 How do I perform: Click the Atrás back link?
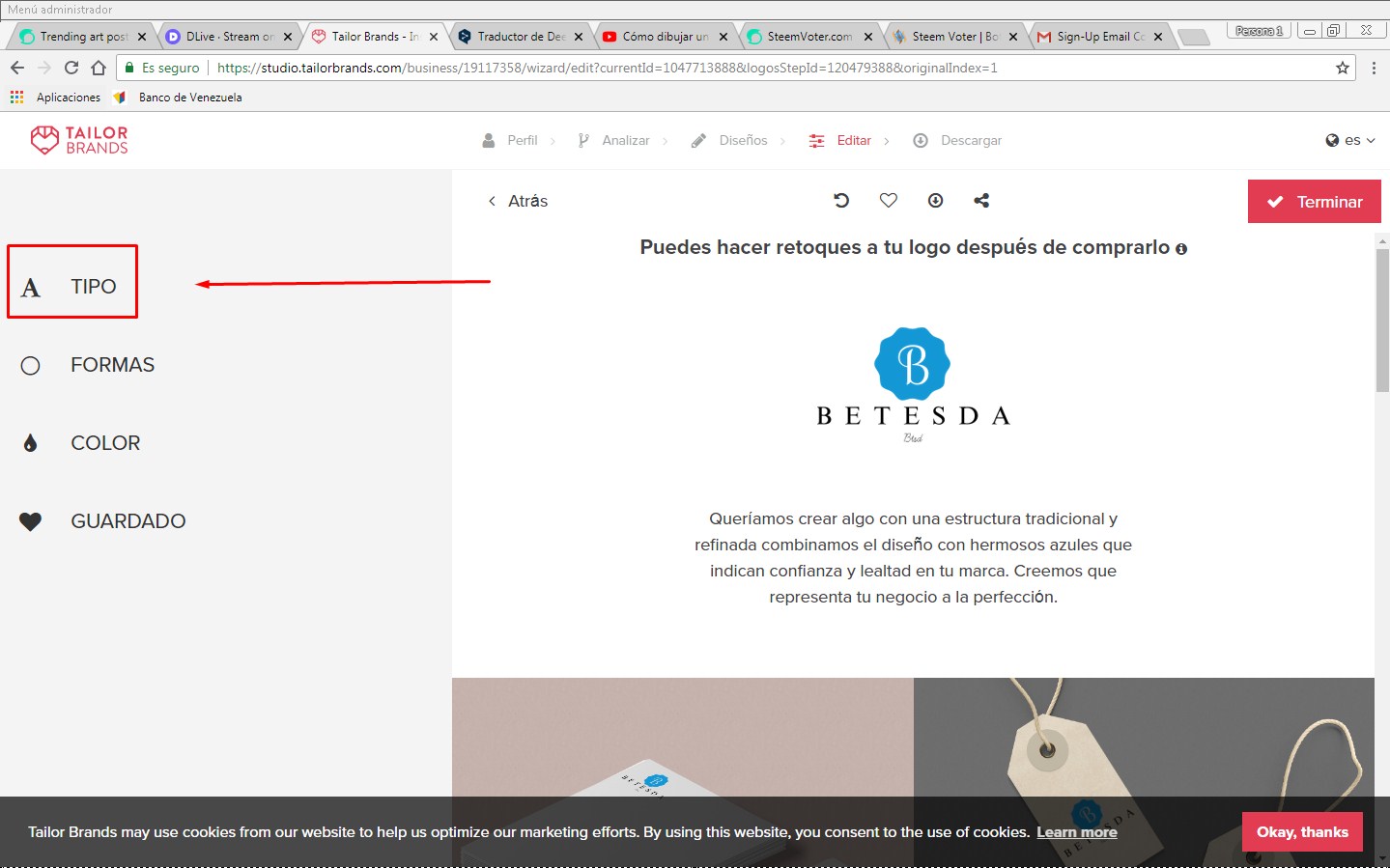pos(518,201)
